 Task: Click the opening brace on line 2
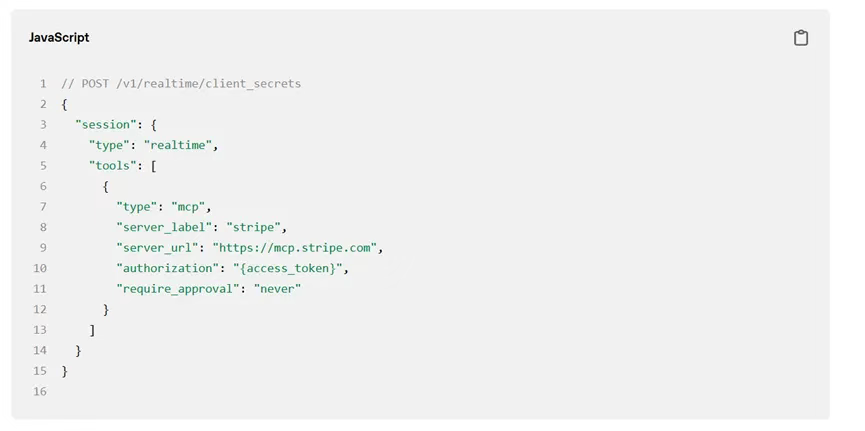[x=65, y=104]
